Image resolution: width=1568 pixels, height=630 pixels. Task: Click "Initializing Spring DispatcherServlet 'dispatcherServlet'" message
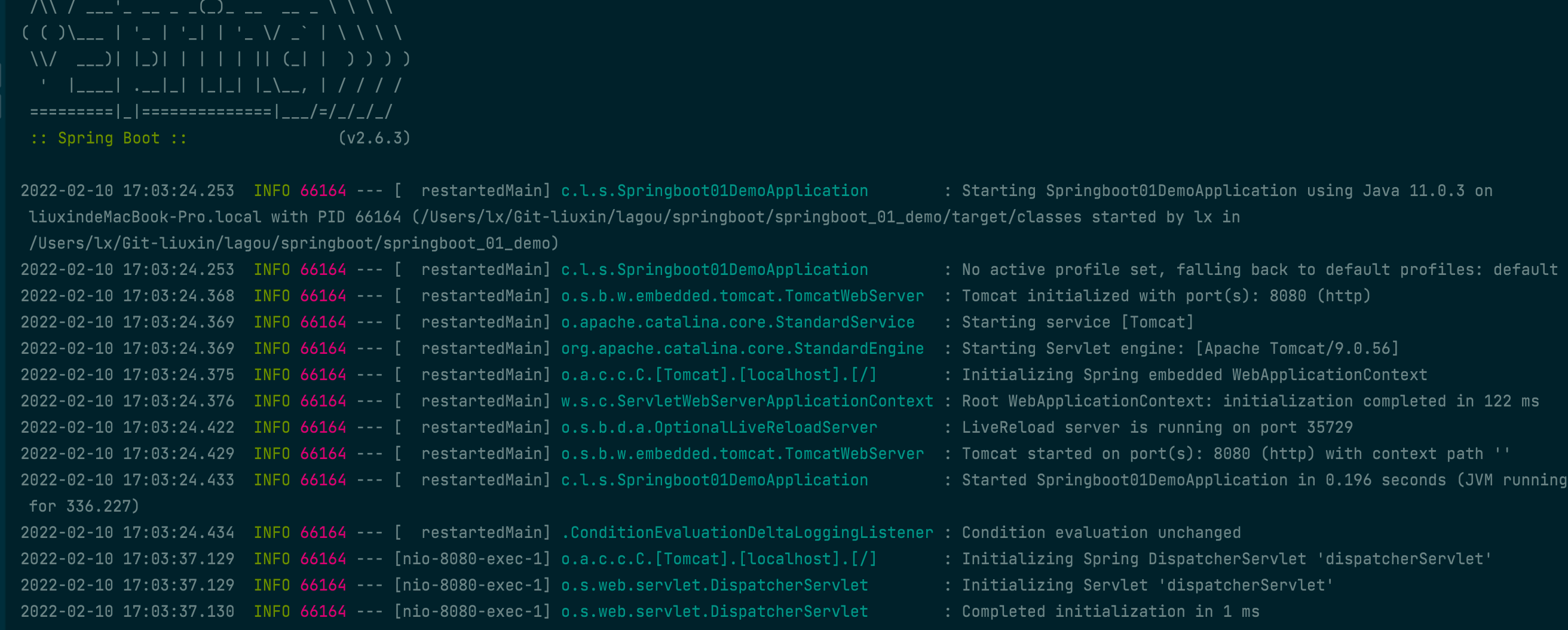[1227, 559]
